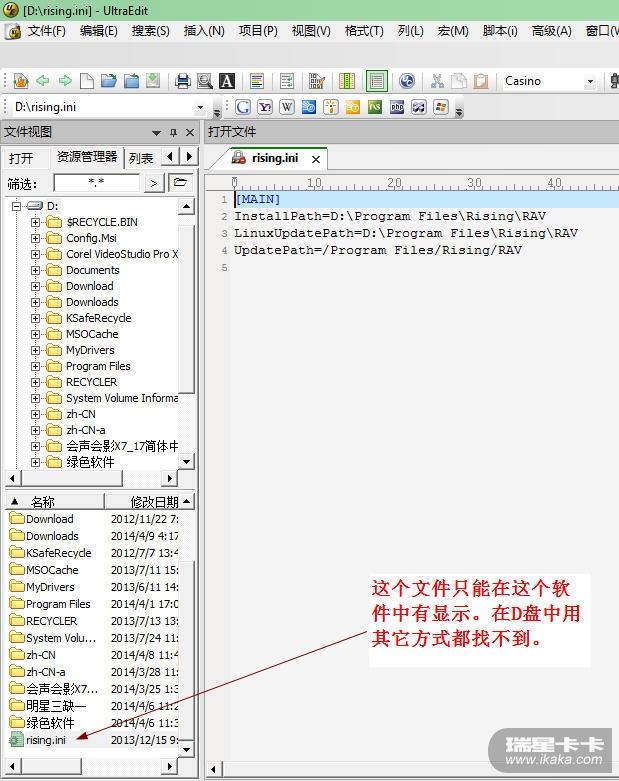Select MyDrivers in folder tree
619x781 pixels.
click(90, 350)
